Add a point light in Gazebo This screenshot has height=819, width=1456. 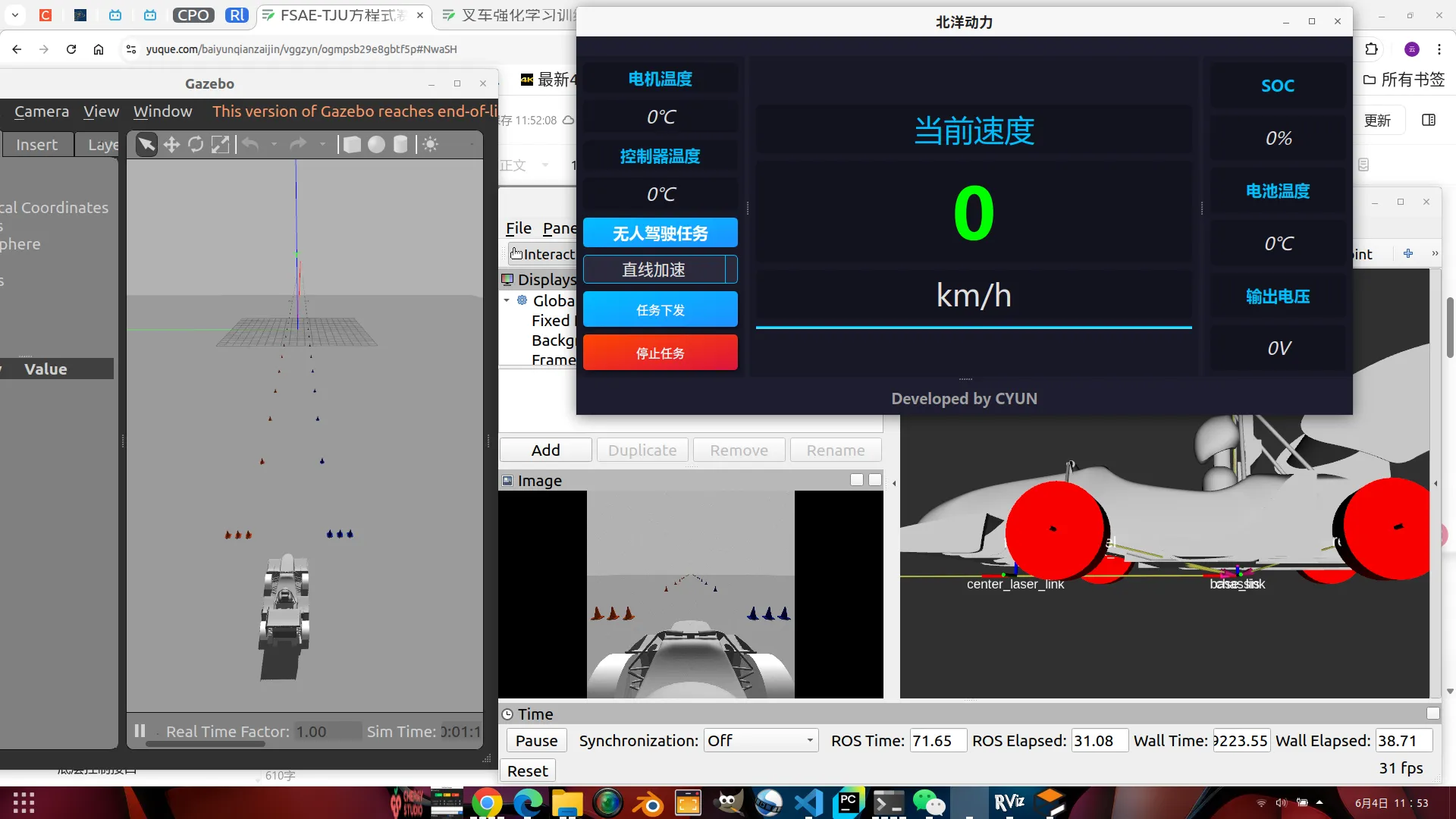click(x=430, y=144)
